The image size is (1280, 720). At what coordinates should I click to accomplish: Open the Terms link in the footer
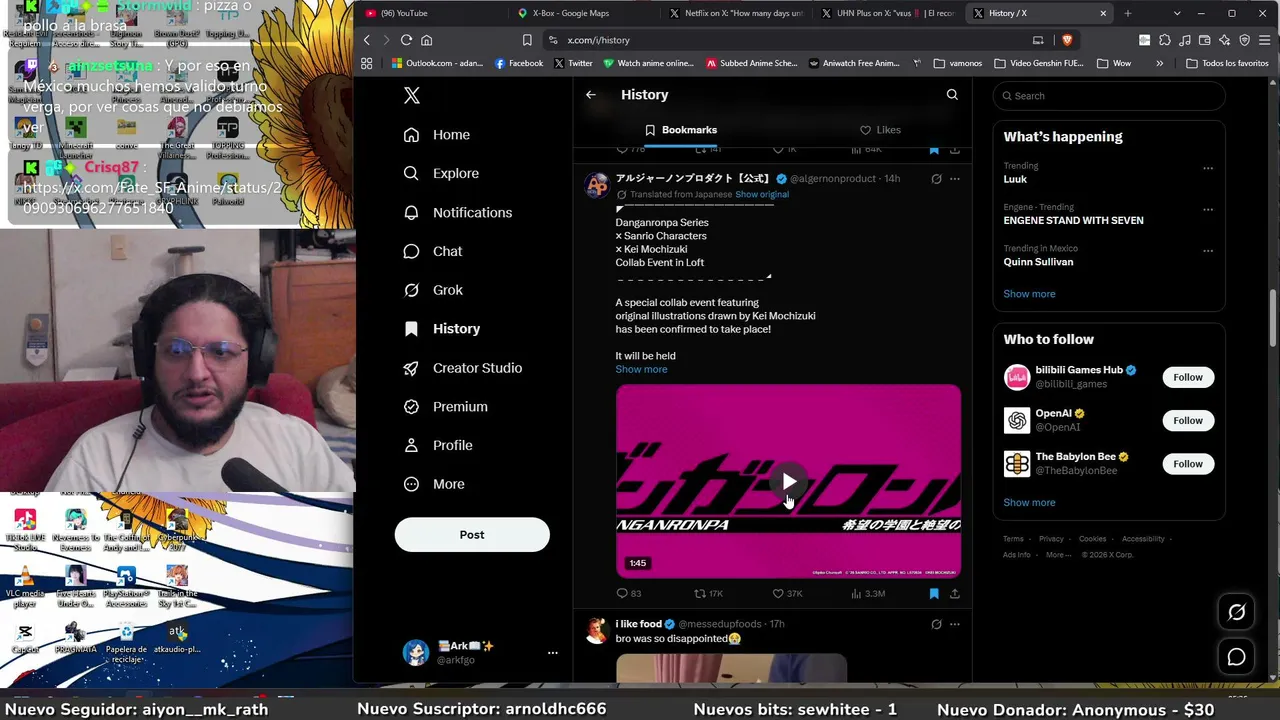(x=1013, y=539)
